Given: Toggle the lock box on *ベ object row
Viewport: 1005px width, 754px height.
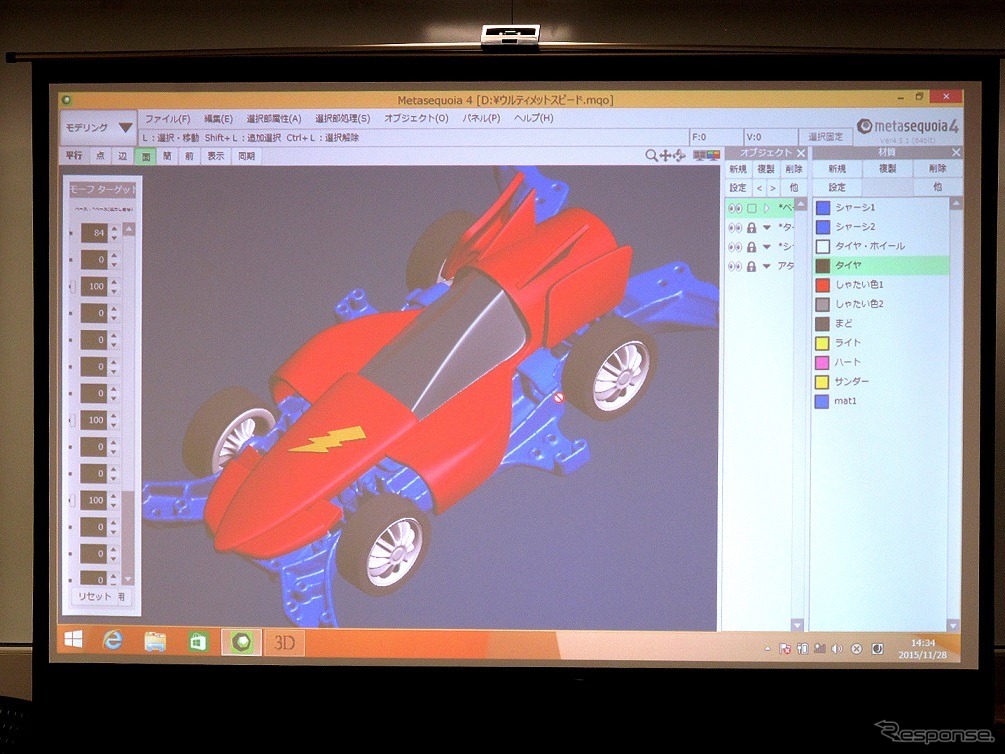Looking at the screenshot, I should (x=752, y=208).
